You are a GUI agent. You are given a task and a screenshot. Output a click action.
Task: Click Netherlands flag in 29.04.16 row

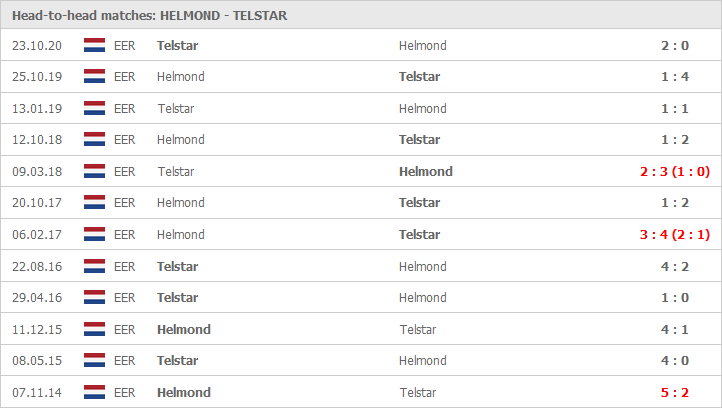click(x=94, y=297)
